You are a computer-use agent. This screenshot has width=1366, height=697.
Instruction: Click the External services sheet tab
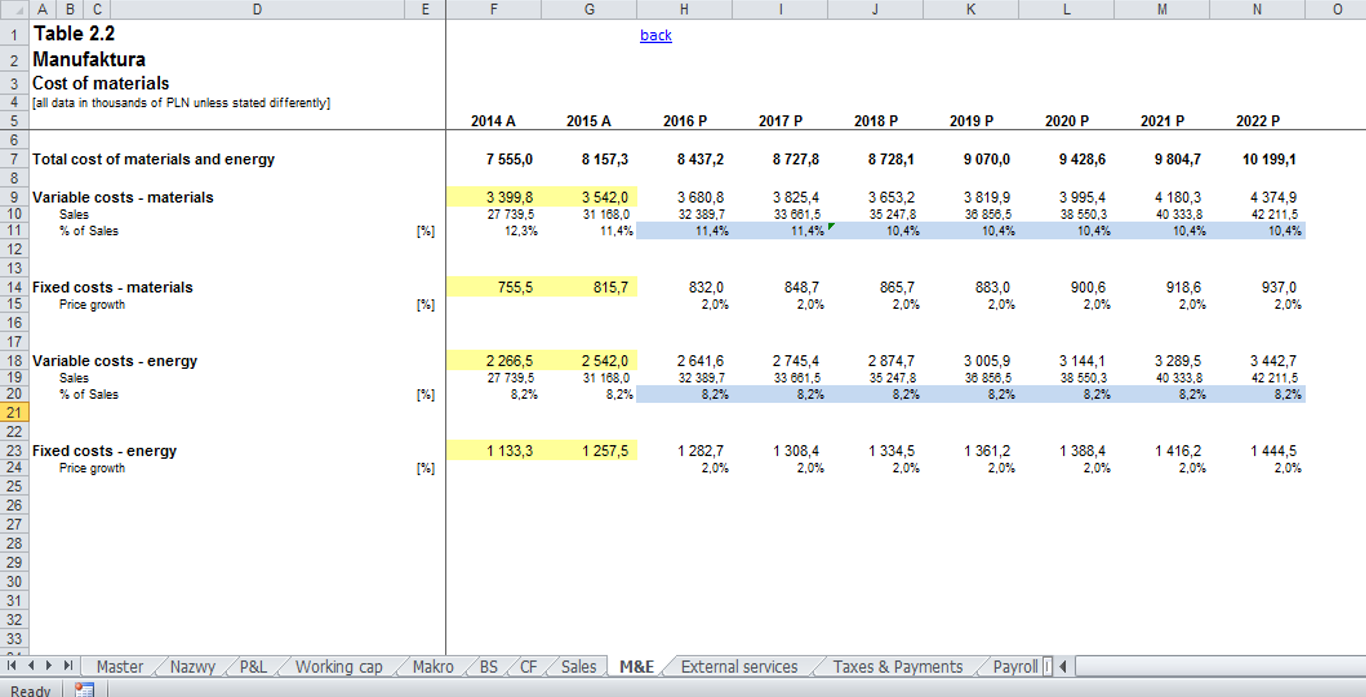click(x=739, y=666)
